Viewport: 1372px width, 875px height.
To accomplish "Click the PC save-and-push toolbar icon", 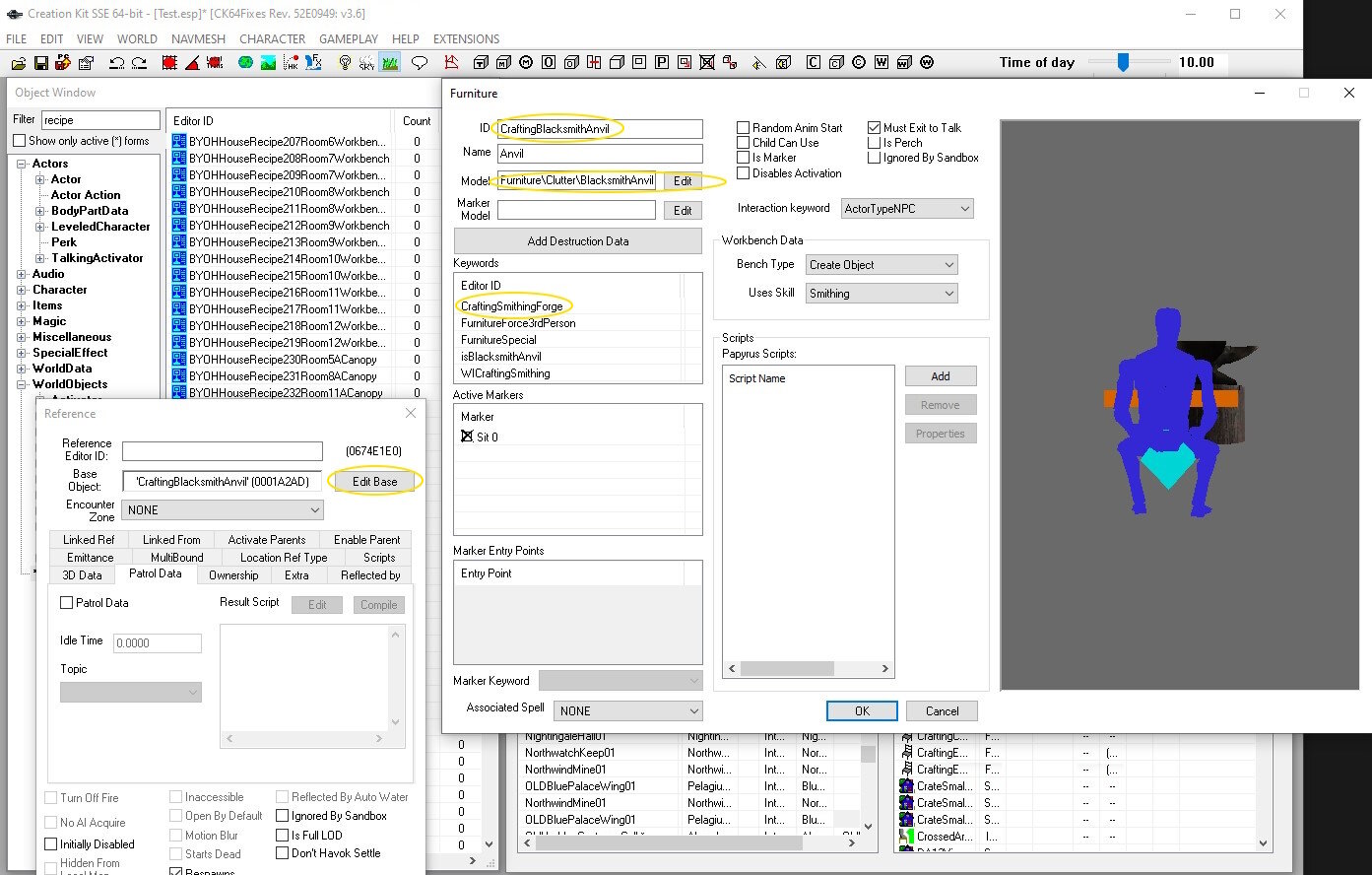I will pos(63,62).
